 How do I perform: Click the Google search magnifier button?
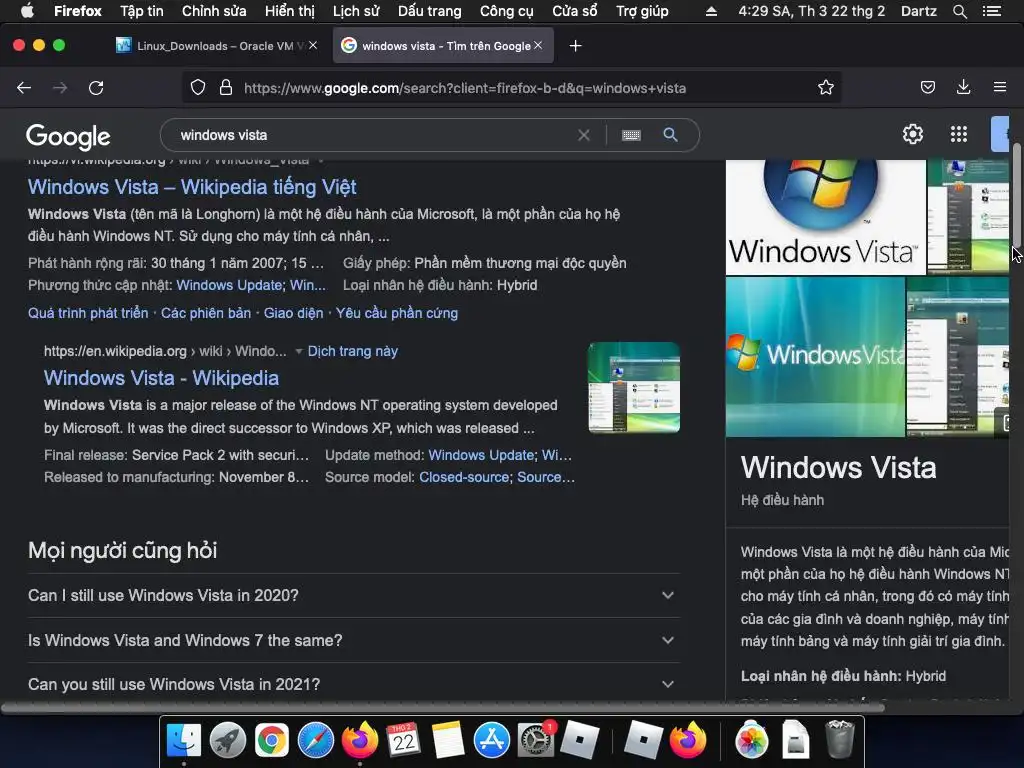coord(670,135)
